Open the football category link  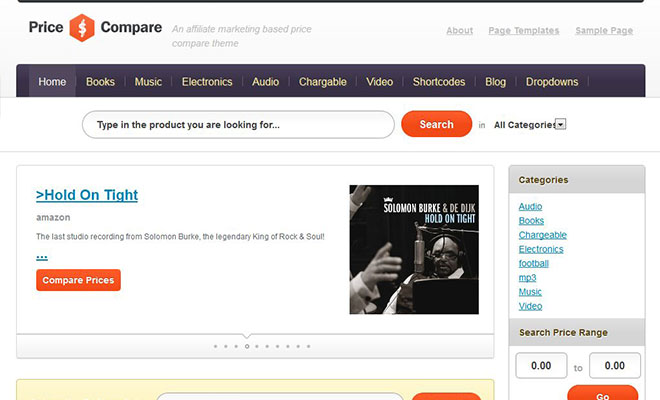pyautogui.click(x=533, y=263)
